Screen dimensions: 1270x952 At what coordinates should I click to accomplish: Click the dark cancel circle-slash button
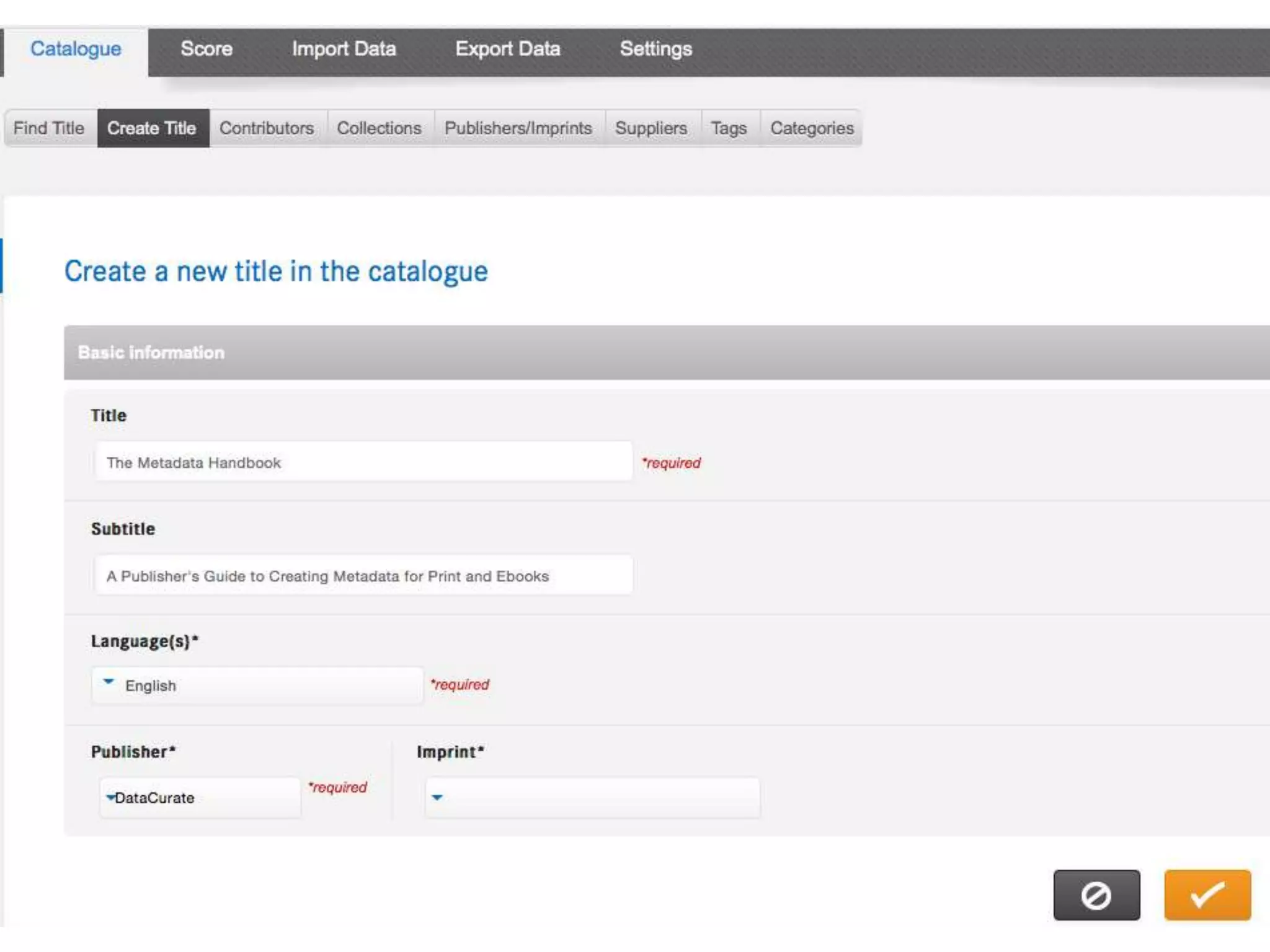click(x=1096, y=895)
